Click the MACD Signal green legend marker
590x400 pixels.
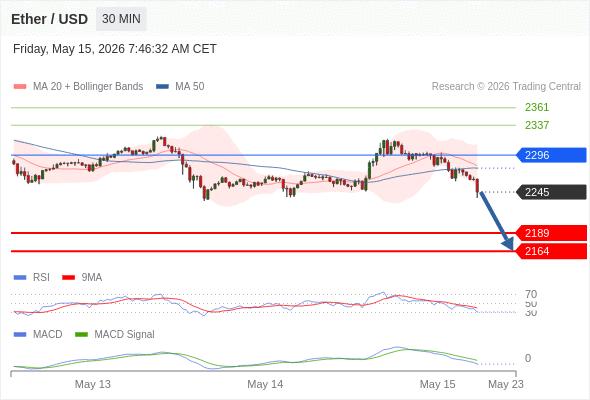(x=81, y=335)
